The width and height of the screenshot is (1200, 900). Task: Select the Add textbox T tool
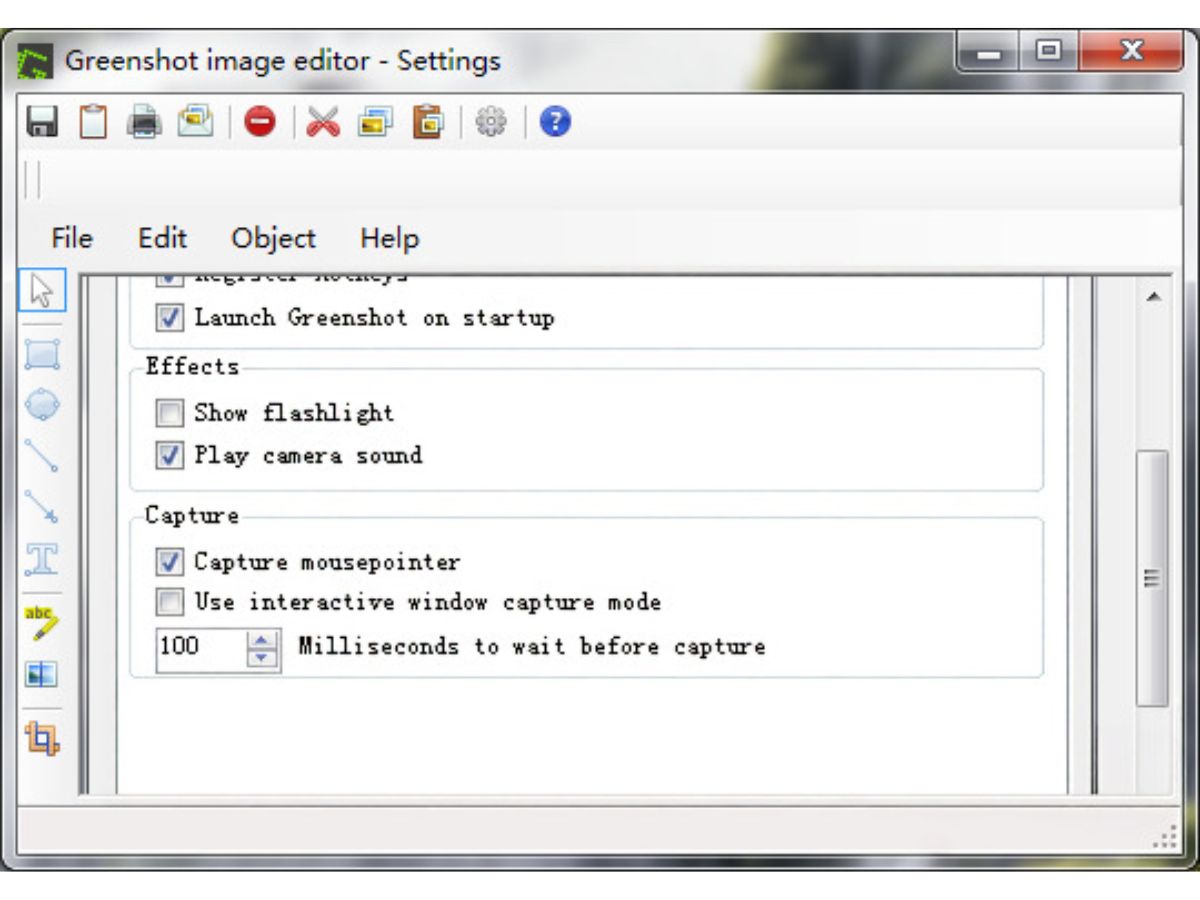pos(42,560)
